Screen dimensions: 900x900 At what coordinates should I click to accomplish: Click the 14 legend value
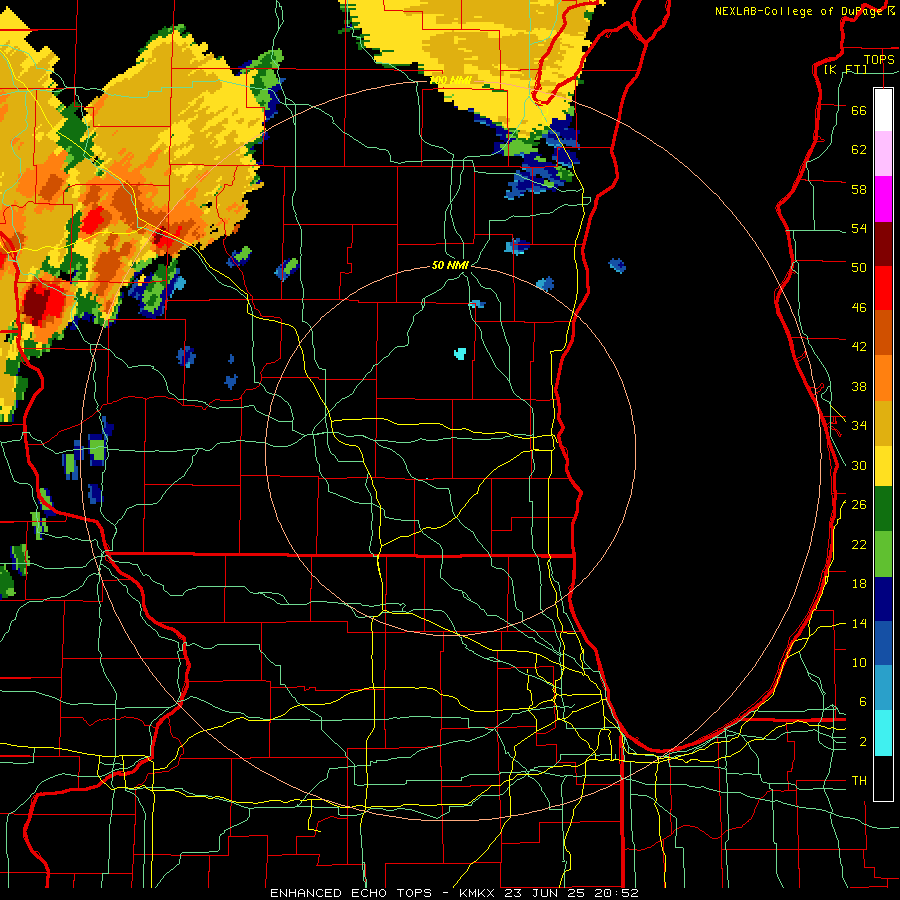pos(859,623)
